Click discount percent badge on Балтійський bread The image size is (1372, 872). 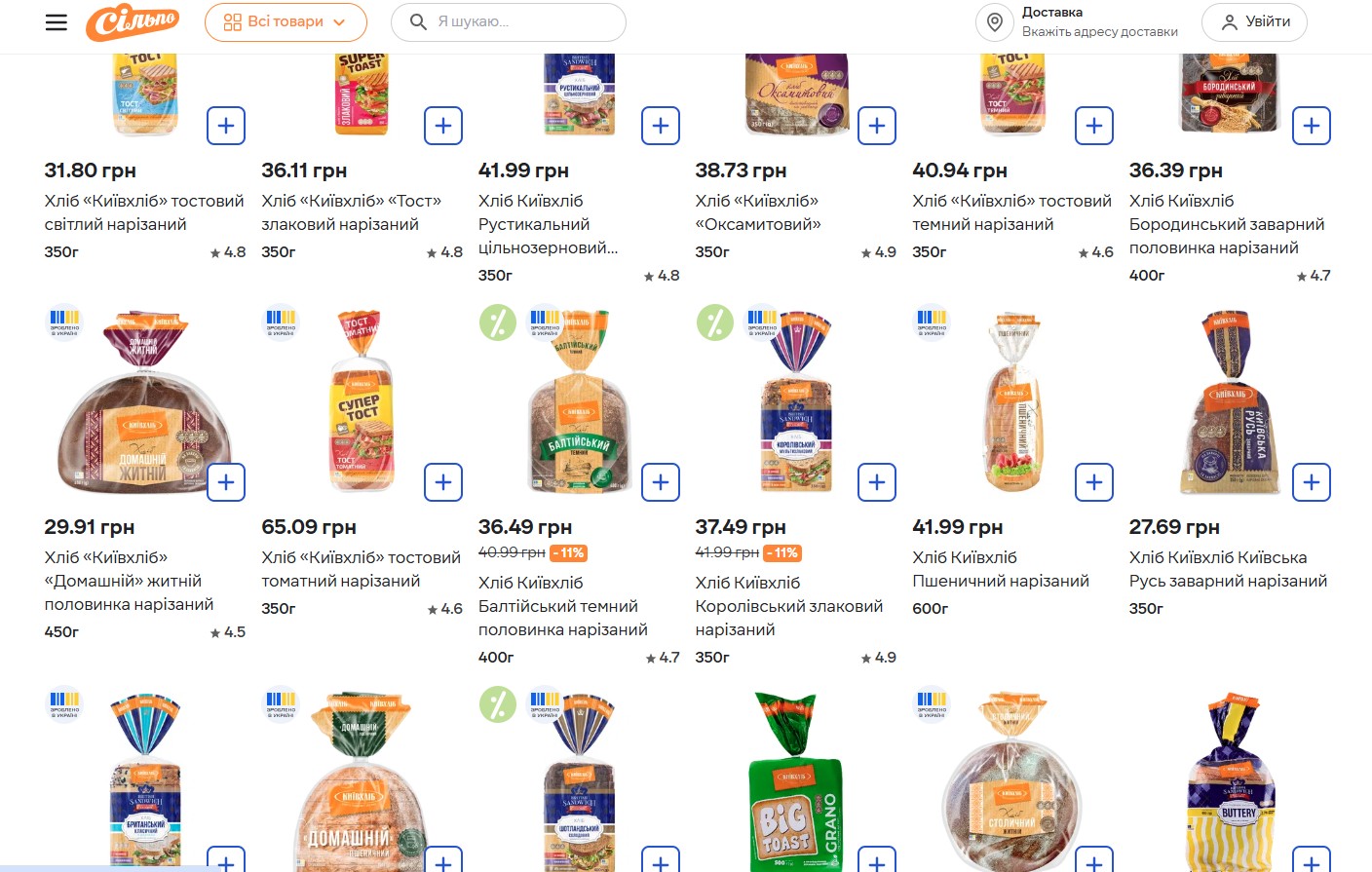498,322
